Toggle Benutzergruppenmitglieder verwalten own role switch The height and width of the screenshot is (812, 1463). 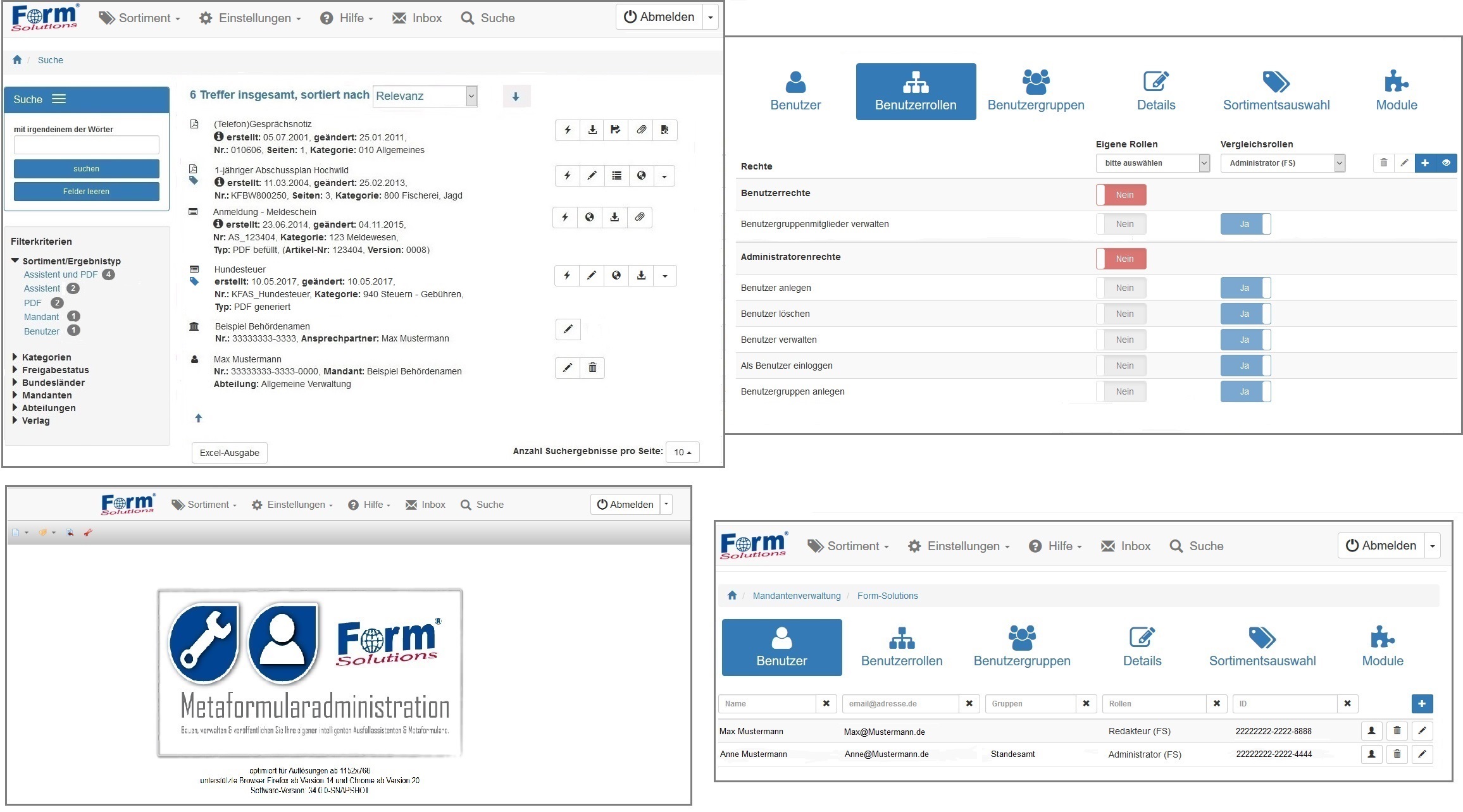pos(1121,224)
